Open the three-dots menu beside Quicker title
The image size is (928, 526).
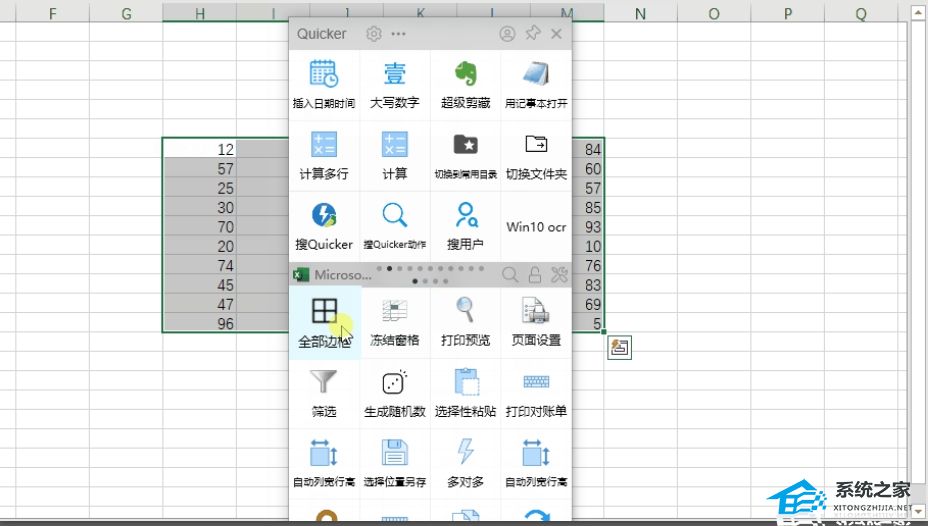398,34
